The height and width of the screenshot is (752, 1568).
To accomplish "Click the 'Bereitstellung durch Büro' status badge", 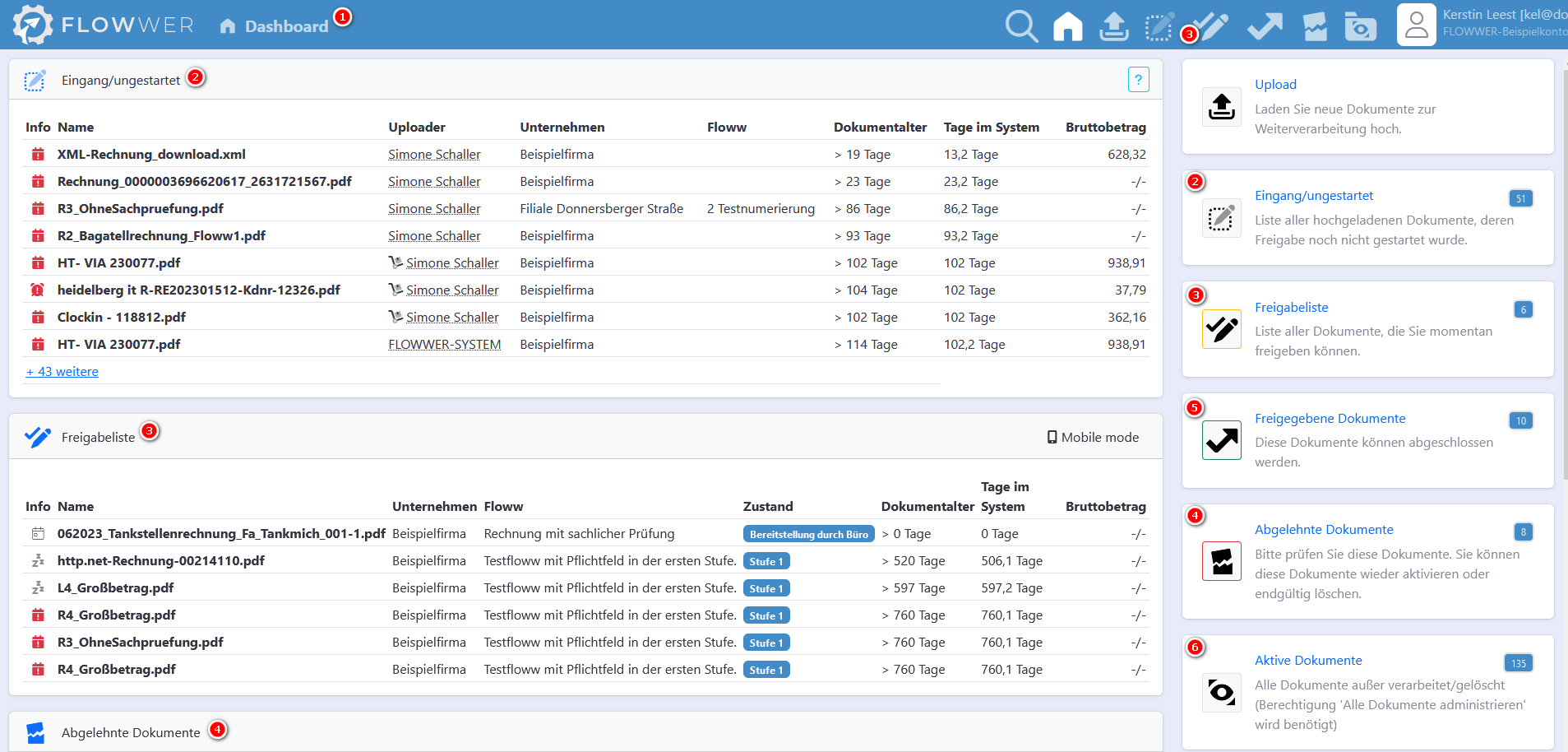I will coord(808,535).
